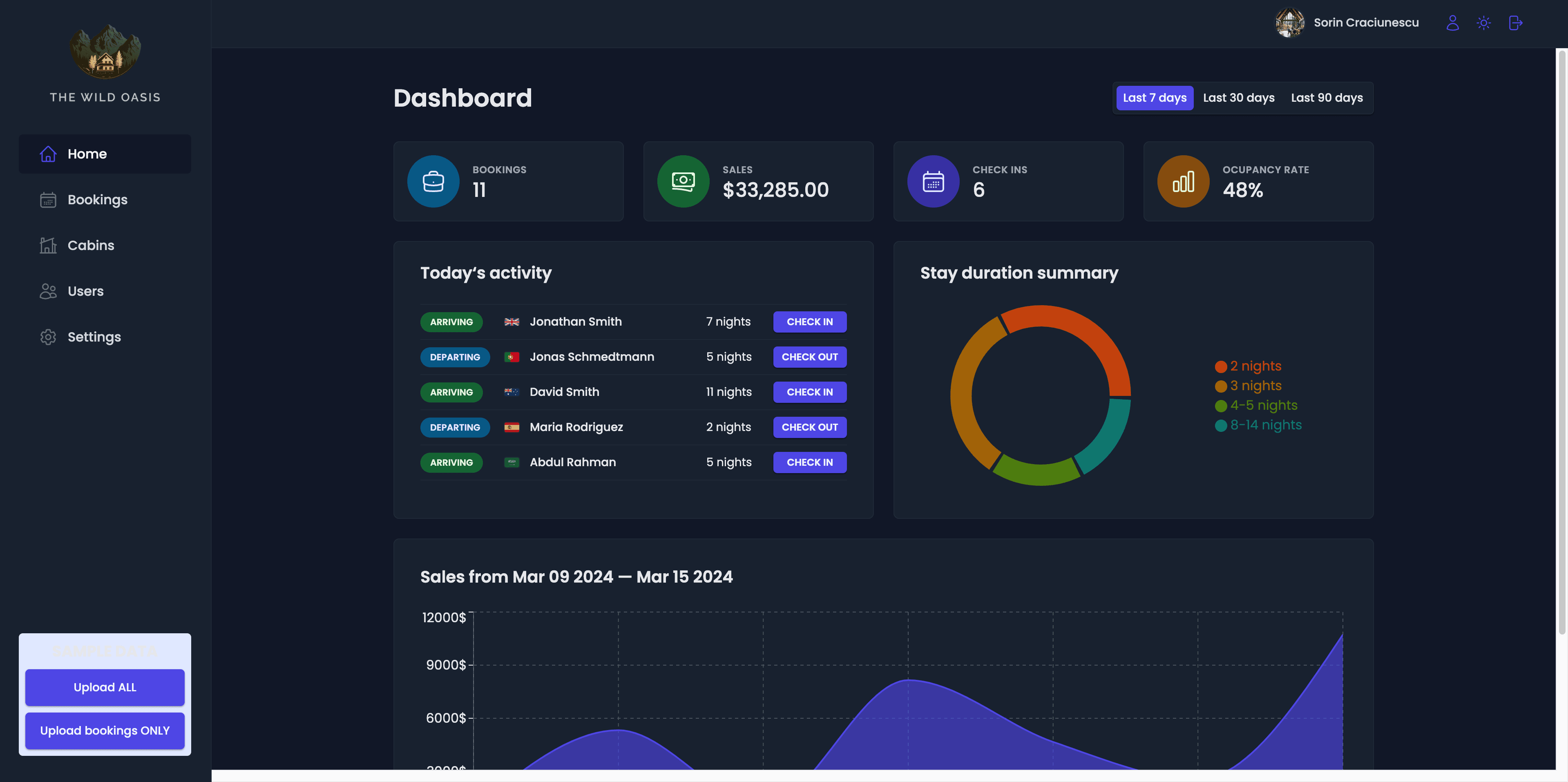The width and height of the screenshot is (1568, 782).
Task: Click the 8-14 nights legend dot
Action: (1220, 425)
